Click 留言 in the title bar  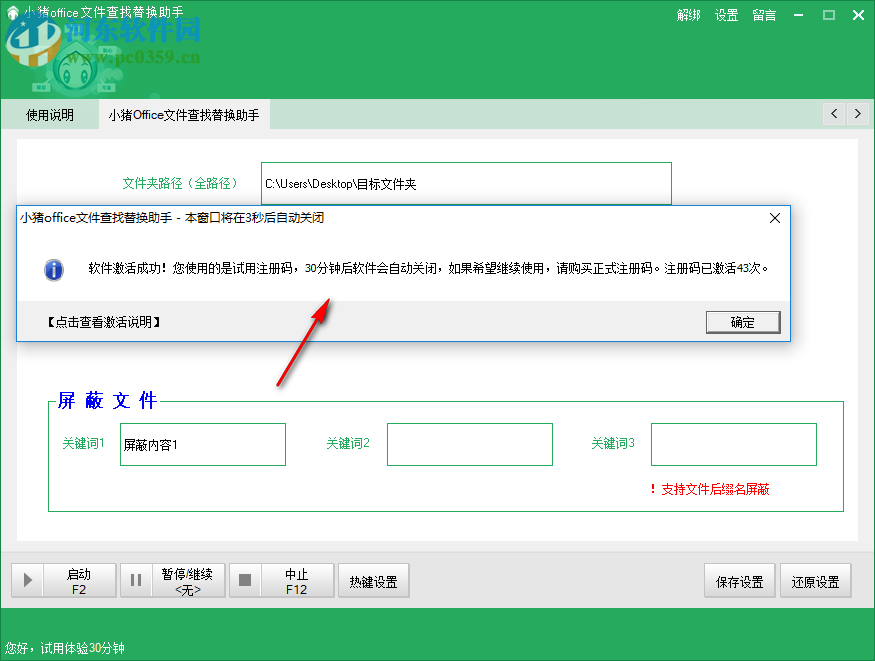click(x=763, y=15)
